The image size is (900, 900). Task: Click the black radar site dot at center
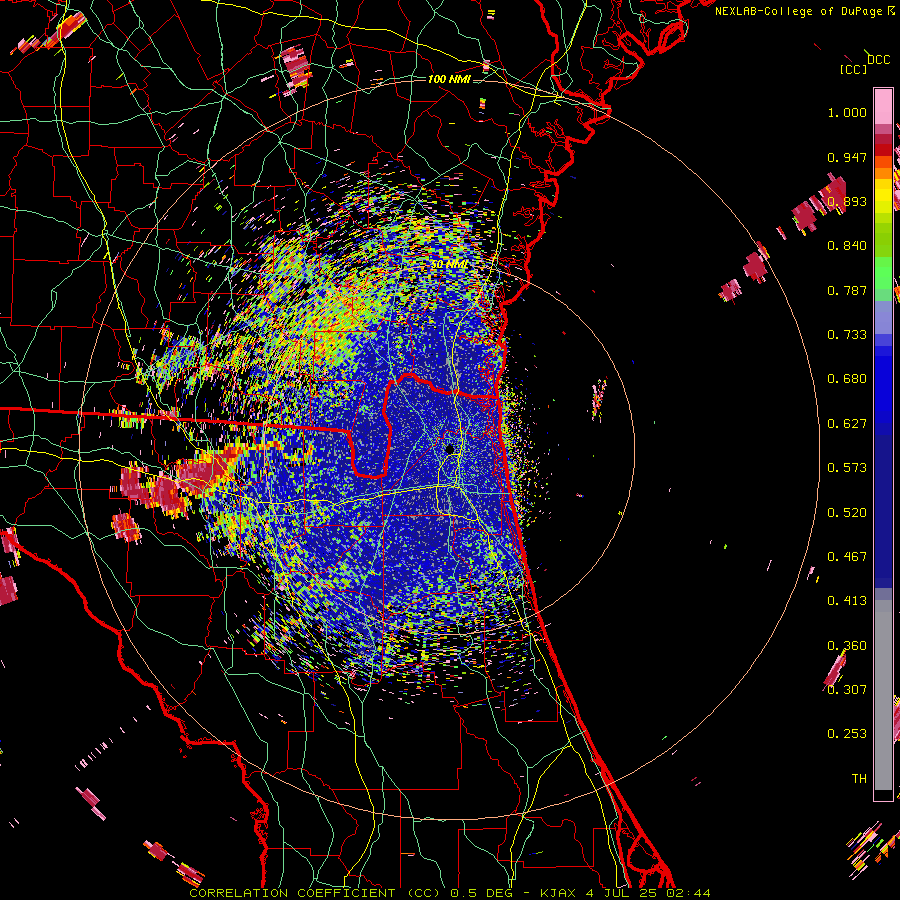tap(450, 449)
